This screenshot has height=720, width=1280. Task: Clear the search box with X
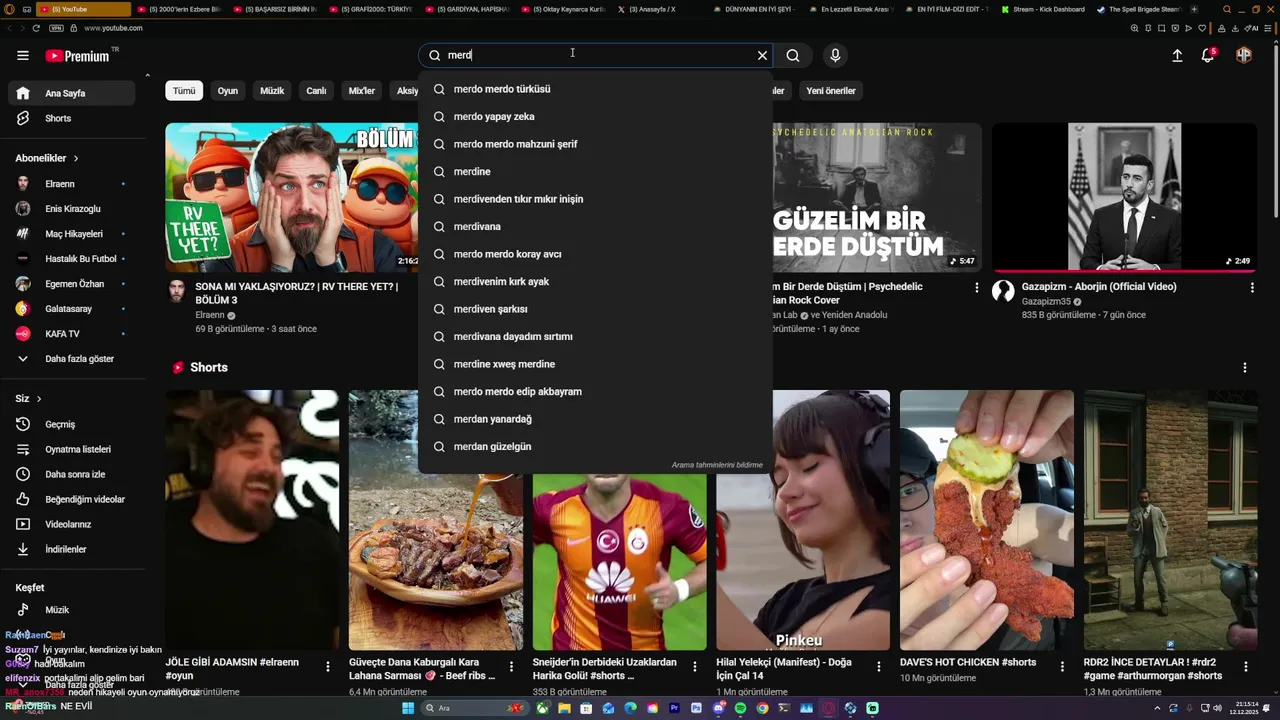pyautogui.click(x=762, y=56)
